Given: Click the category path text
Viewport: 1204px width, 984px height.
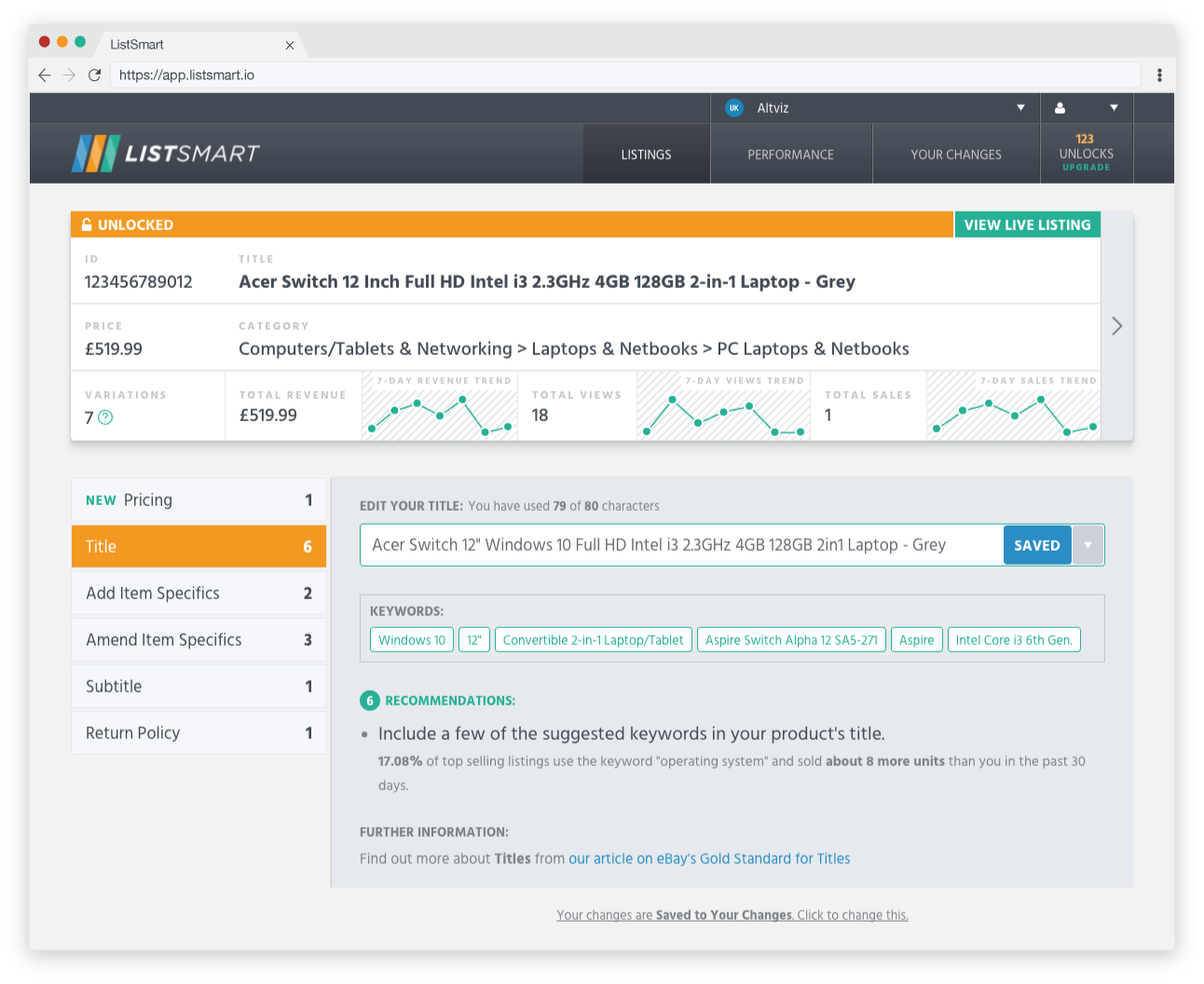Looking at the screenshot, I should (x=574, y=349).
